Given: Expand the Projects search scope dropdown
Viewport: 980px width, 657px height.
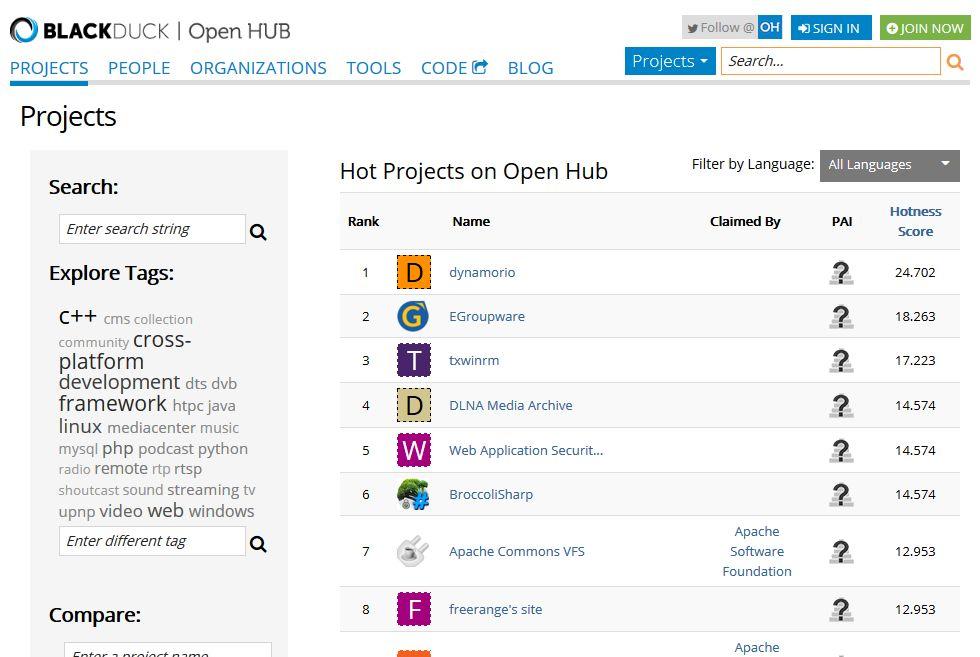Looking at the screenshot, I should tap(670, 61).
